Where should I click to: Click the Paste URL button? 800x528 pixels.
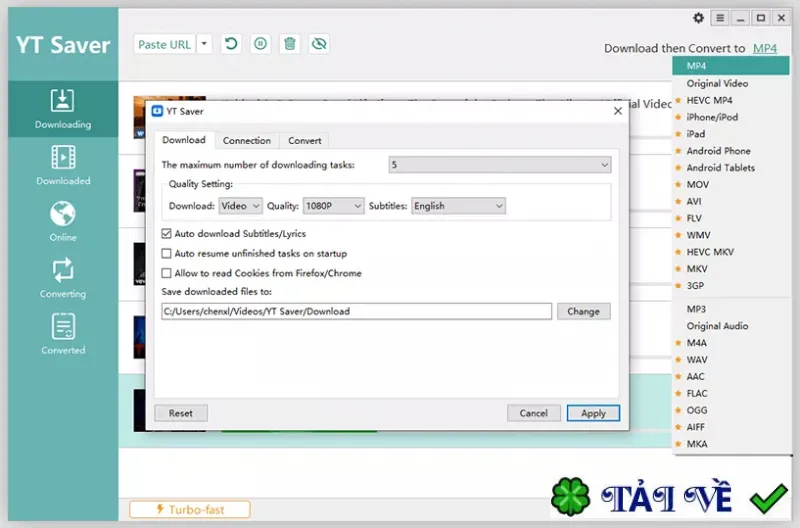pyautogui.click(x=164, y=44)
